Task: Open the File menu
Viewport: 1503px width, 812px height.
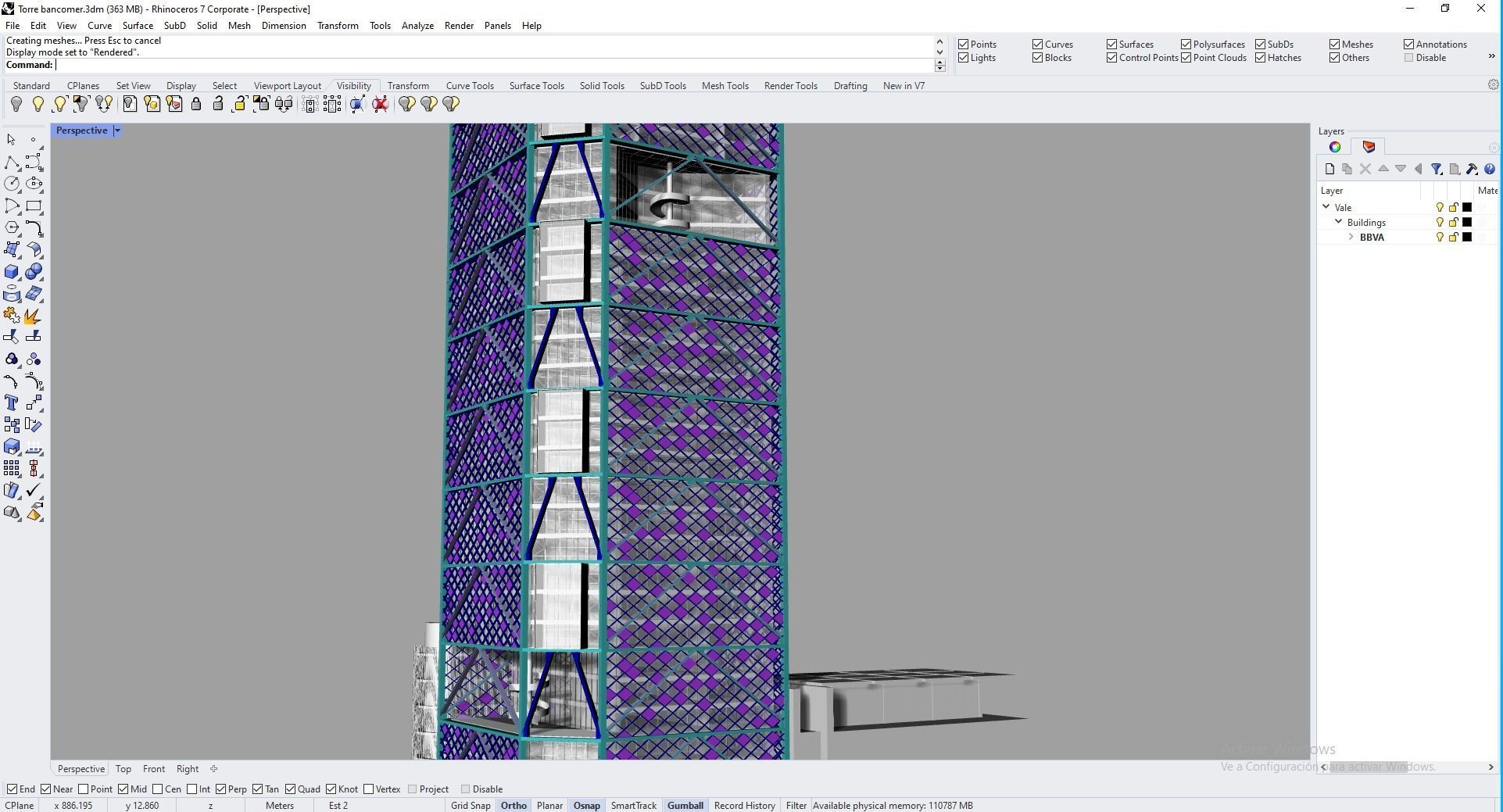Action: 13,26
